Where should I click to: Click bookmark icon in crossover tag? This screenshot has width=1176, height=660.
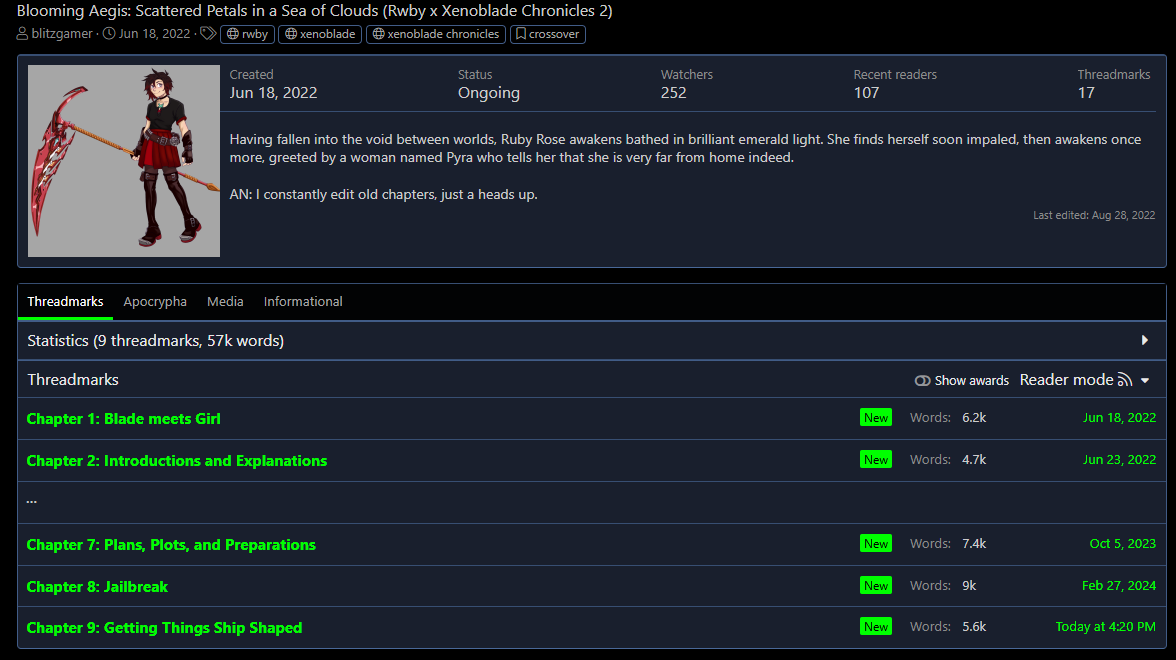(520, 34)
